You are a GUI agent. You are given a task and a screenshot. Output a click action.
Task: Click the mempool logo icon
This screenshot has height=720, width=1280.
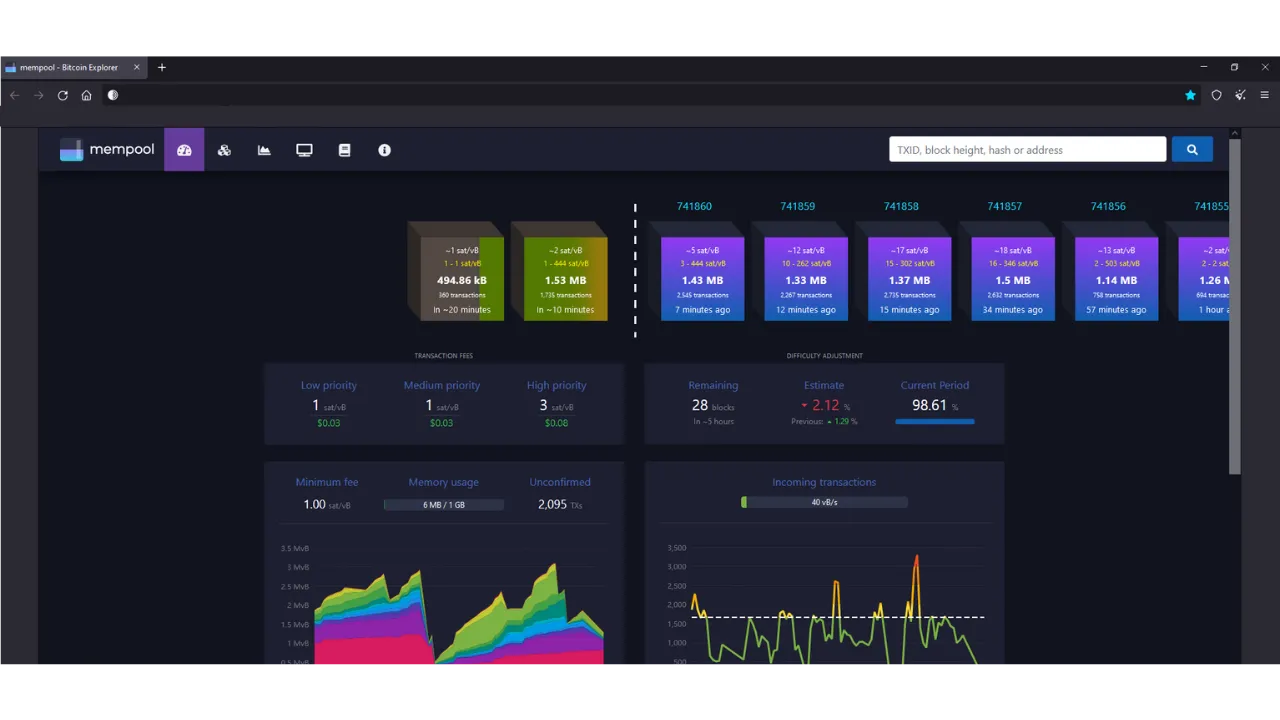click(71, 149)
